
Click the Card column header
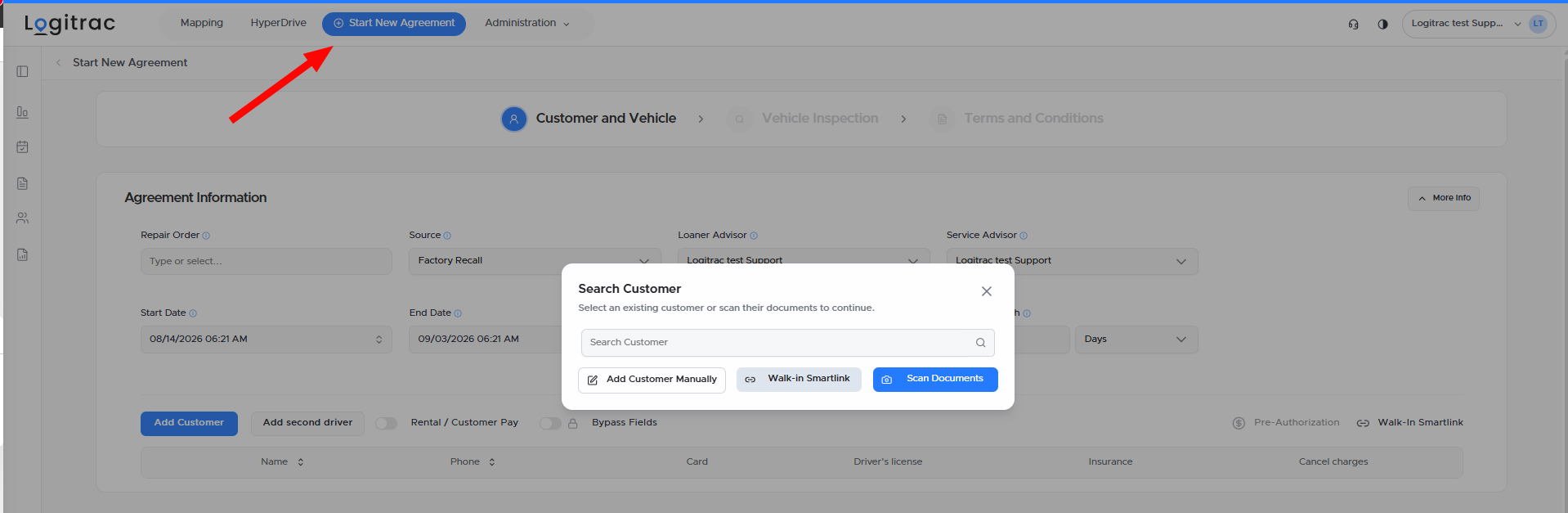click(x=697, y=462)
